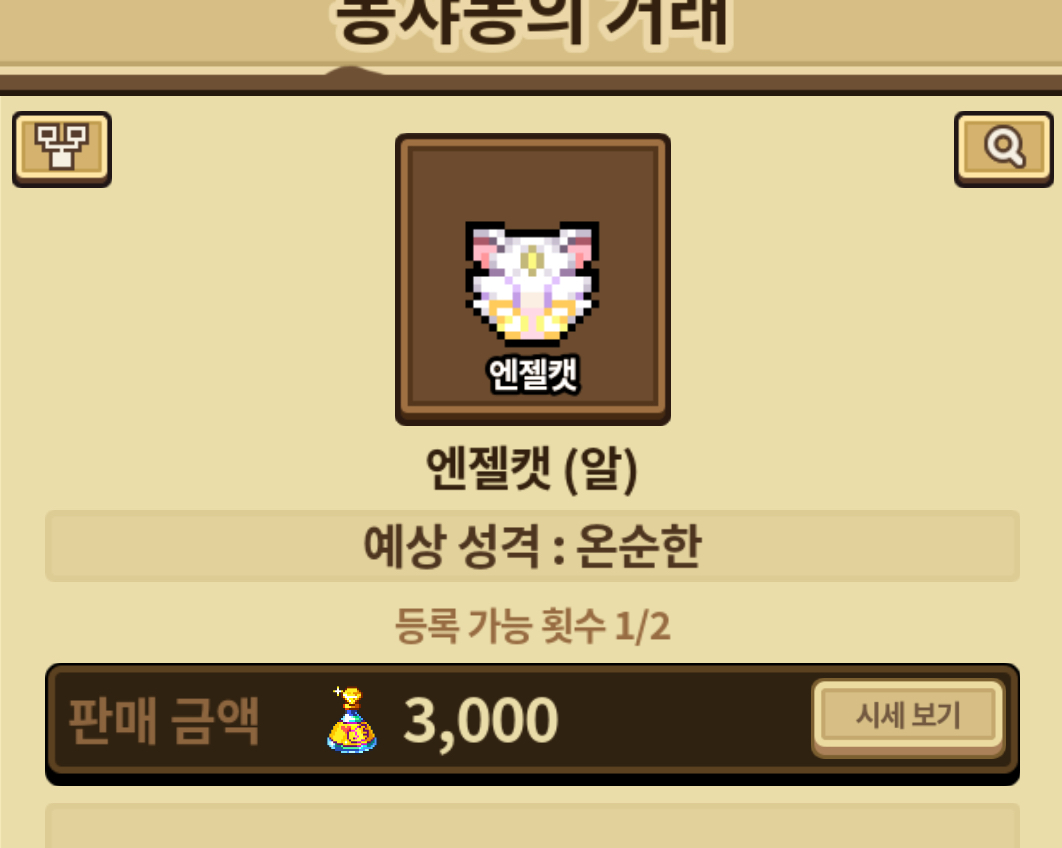Image resolution: width=1062 pixels, height=848 pixels.
Task: Select the Angel Cat pixel sprite
Action: coord(532,282)
